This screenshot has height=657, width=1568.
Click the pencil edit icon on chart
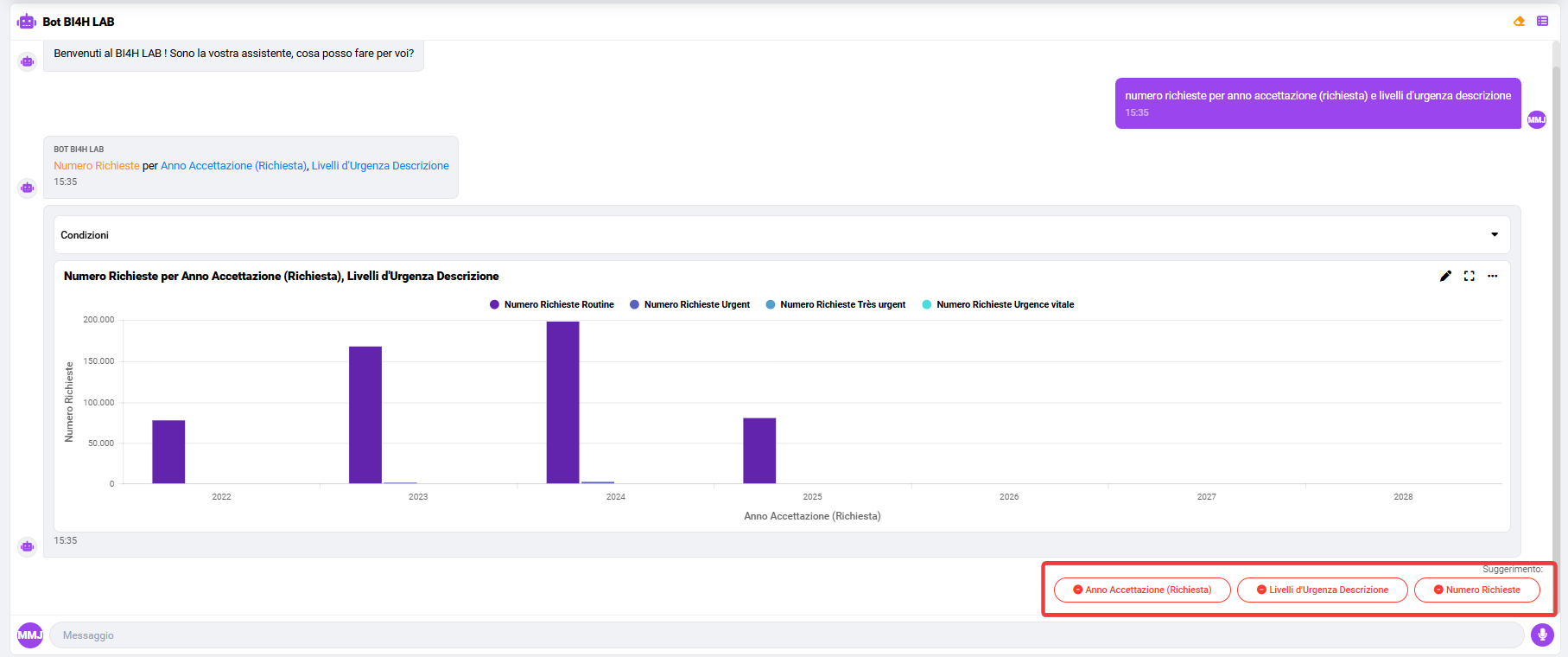tap(1445, 276)
